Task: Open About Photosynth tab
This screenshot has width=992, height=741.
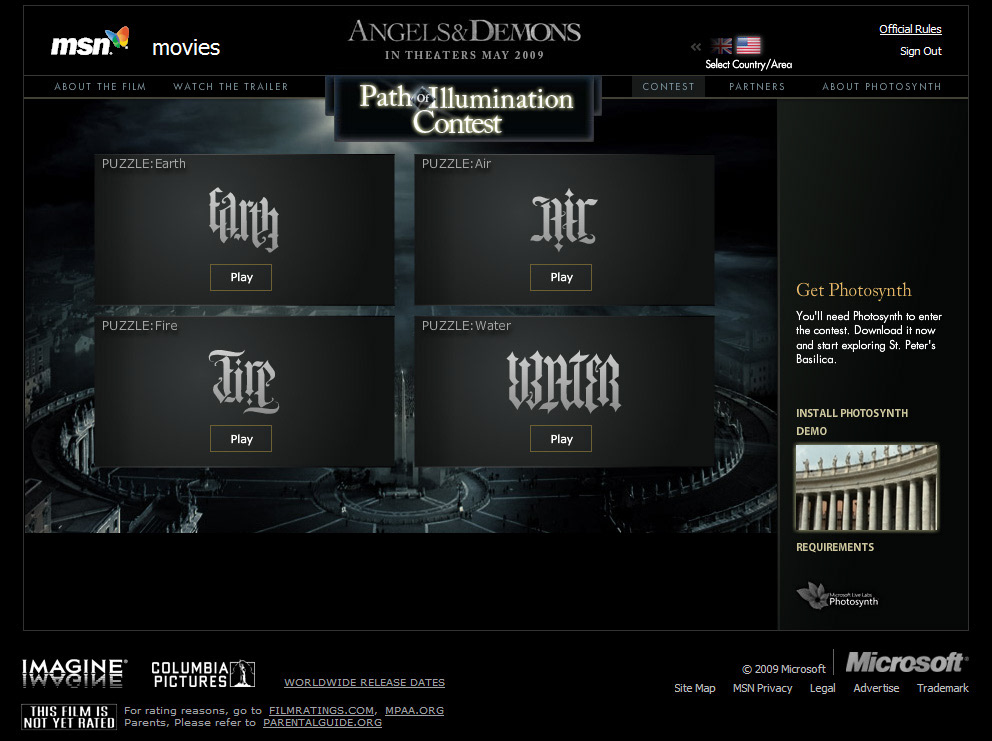Action: [881, 87]
